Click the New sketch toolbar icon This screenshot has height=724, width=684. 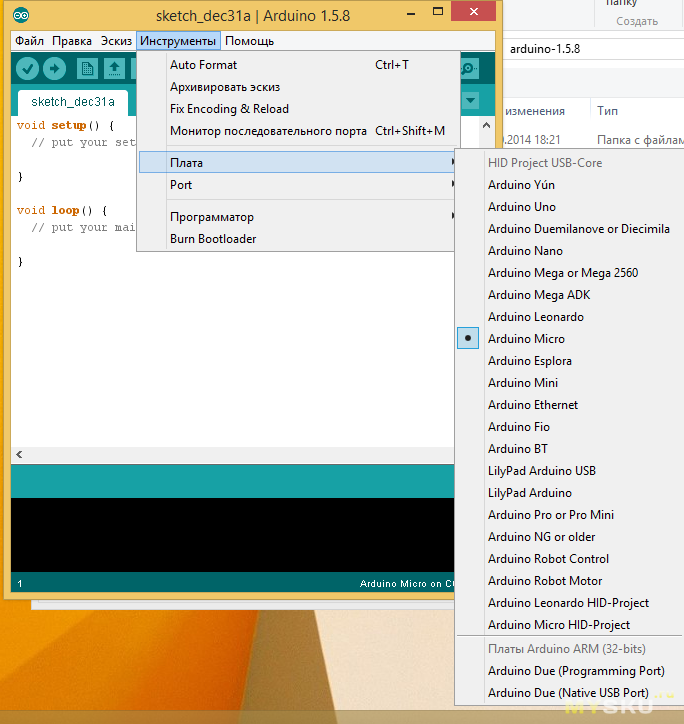click(87, 69)
